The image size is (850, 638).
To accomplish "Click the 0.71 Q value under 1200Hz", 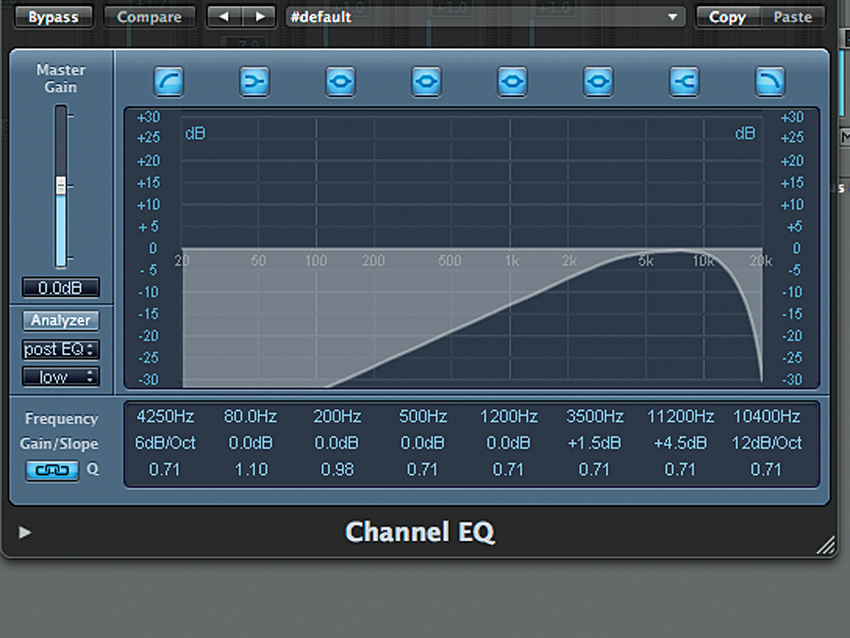I will (x=508, y=469).
